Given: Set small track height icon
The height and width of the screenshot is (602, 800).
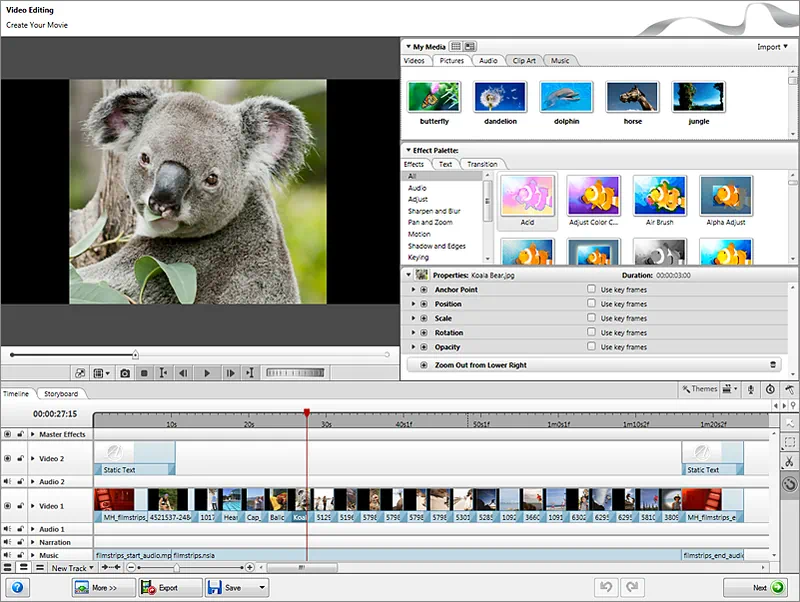Looking at the screenshot, I should 40,567.
